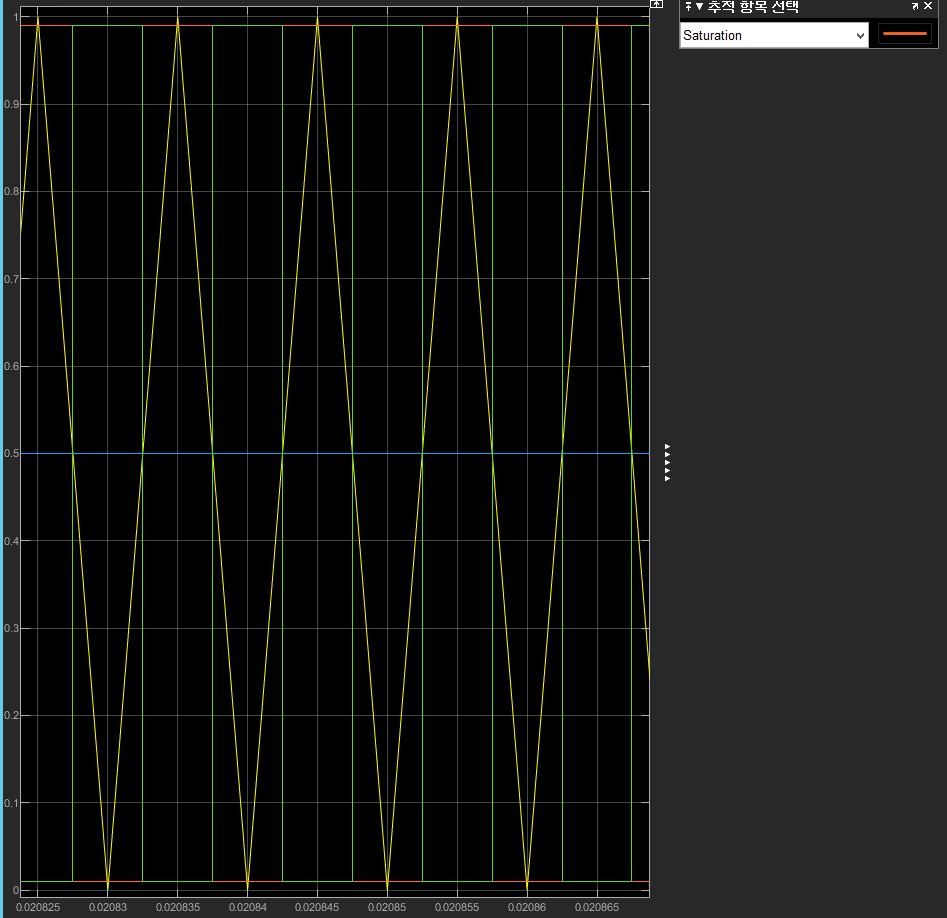
Task: Click x-axis label 0.020855
Action: pyautogui.click(x=457, y=907)
